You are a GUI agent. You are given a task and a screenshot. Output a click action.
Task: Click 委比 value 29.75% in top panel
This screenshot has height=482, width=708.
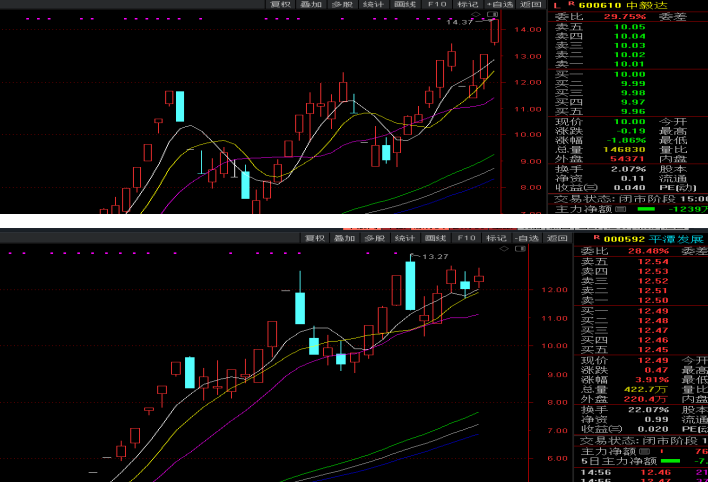point(625,17)
